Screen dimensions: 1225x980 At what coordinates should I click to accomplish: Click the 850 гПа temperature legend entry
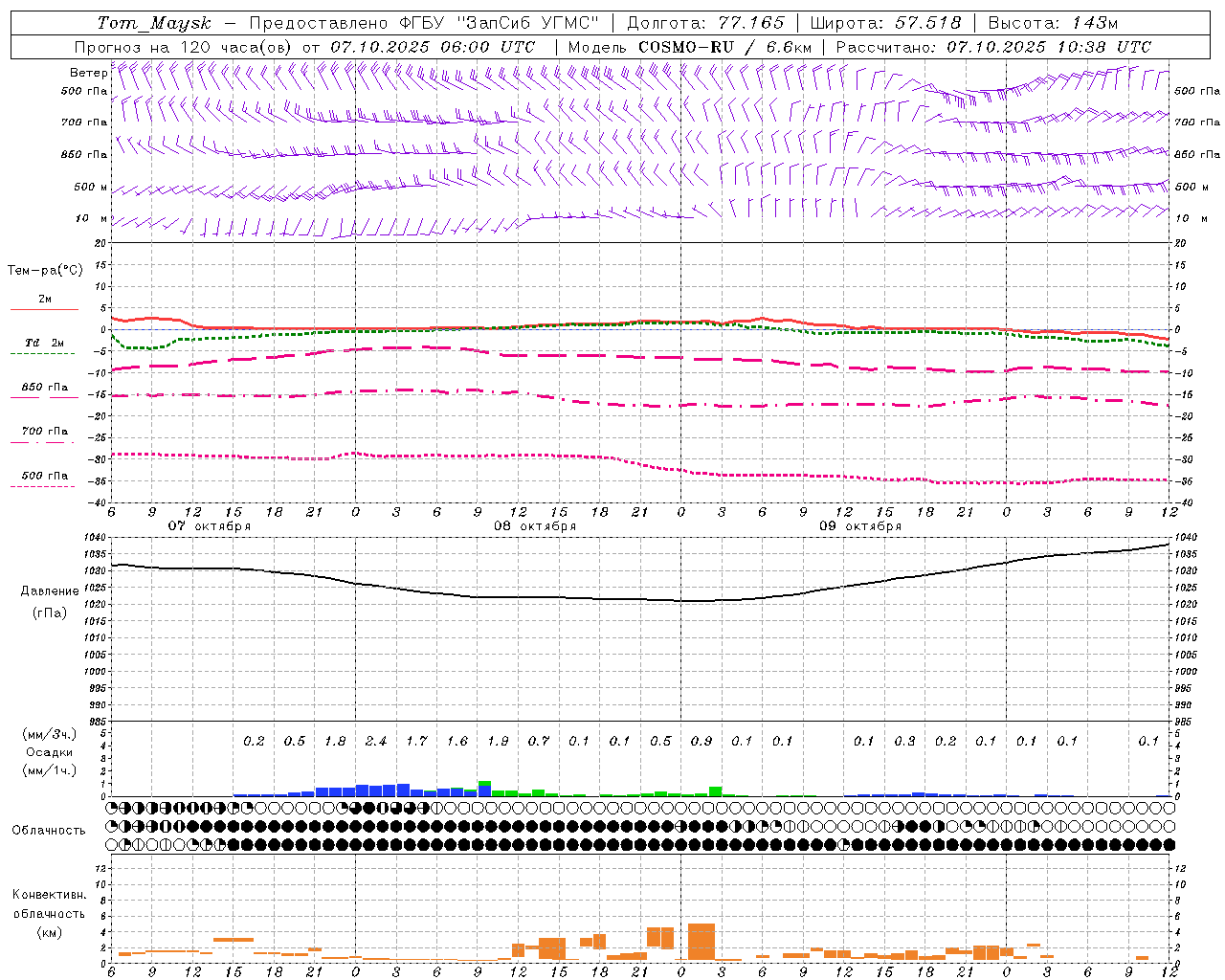[44, 388]
